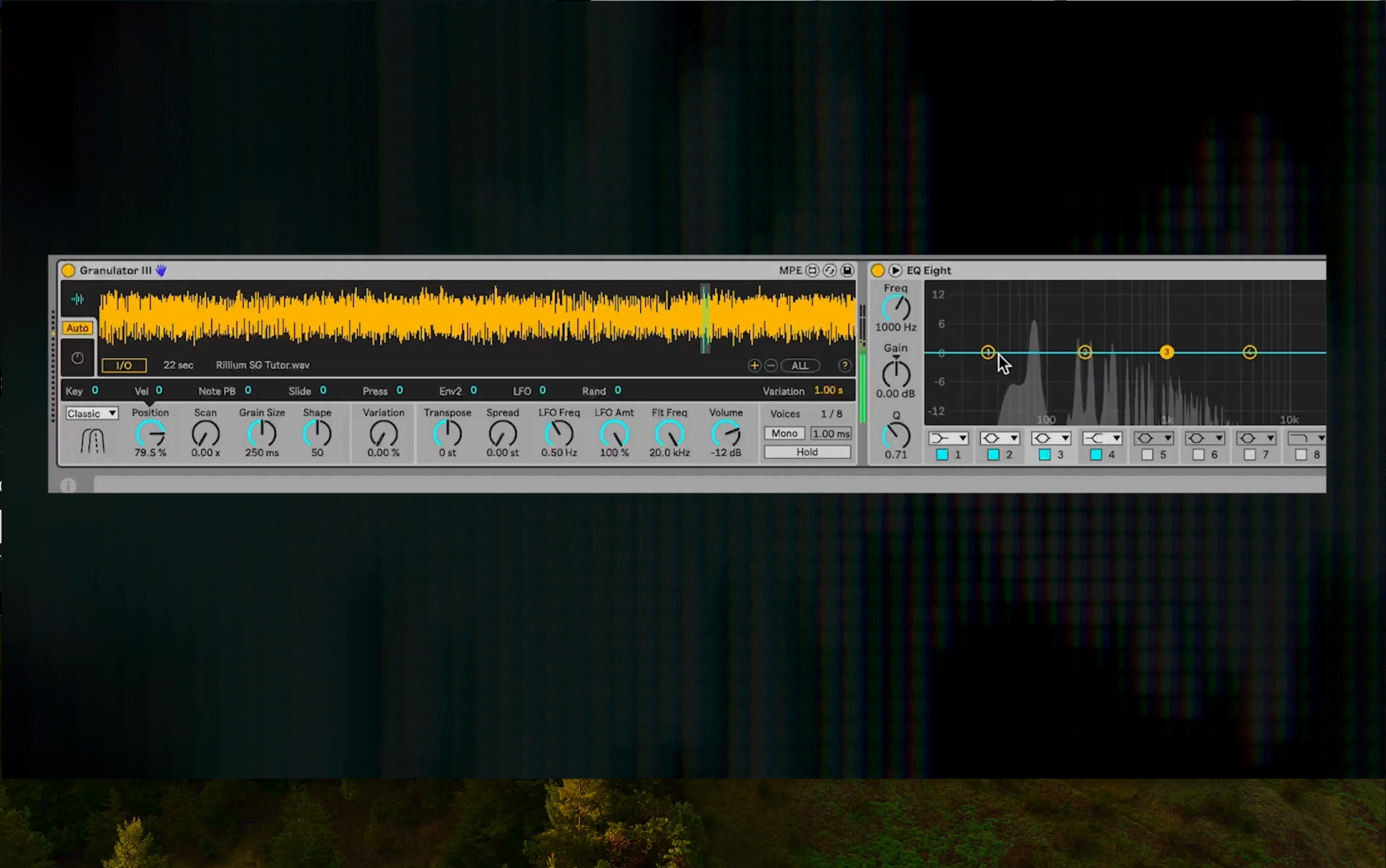Click the grain envelope shape icon below Classic
The width and height of the screenshot is (1386, 868).
(93, 442)
